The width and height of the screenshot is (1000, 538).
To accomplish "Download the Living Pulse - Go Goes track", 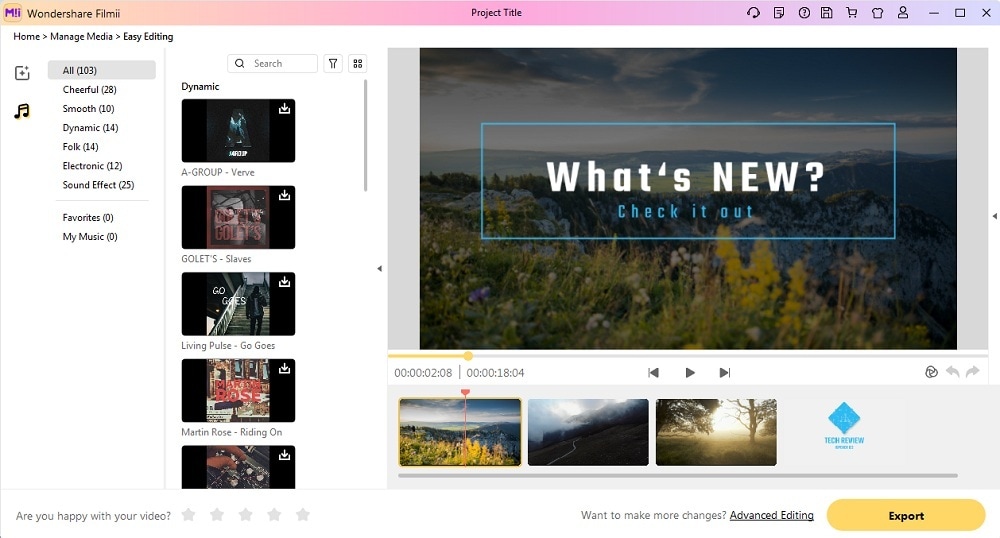I will pyautogui.click(x=284, y=282).
